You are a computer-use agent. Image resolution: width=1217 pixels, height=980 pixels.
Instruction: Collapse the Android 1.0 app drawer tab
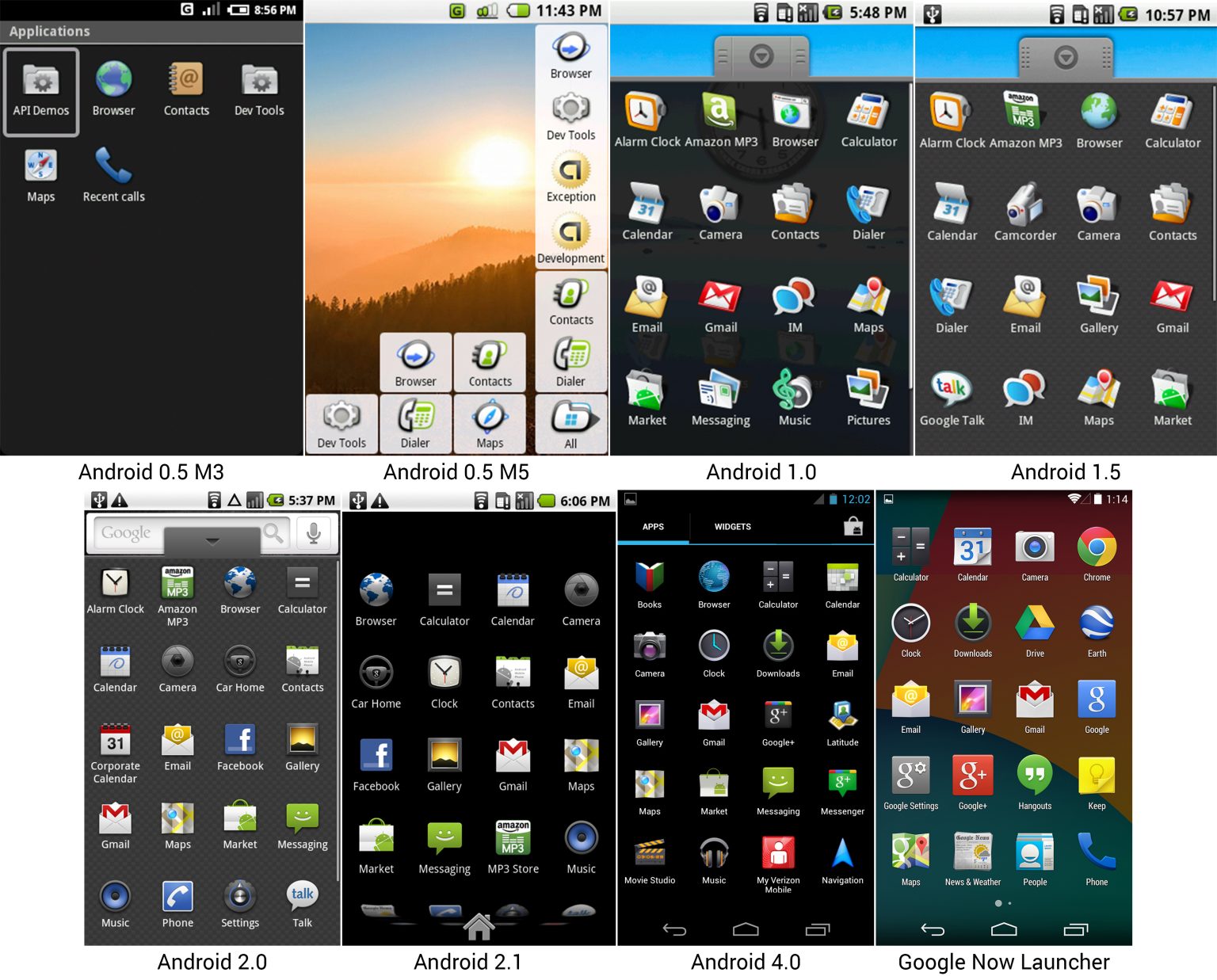(761, 55)
